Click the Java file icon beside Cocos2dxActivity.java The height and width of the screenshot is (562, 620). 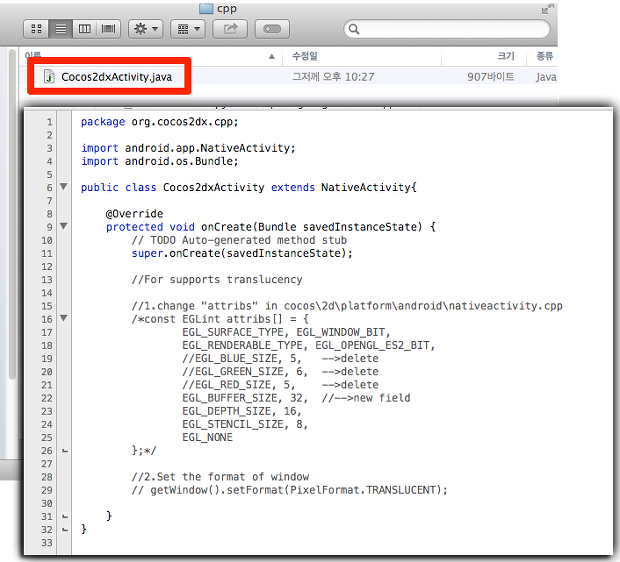49,76
